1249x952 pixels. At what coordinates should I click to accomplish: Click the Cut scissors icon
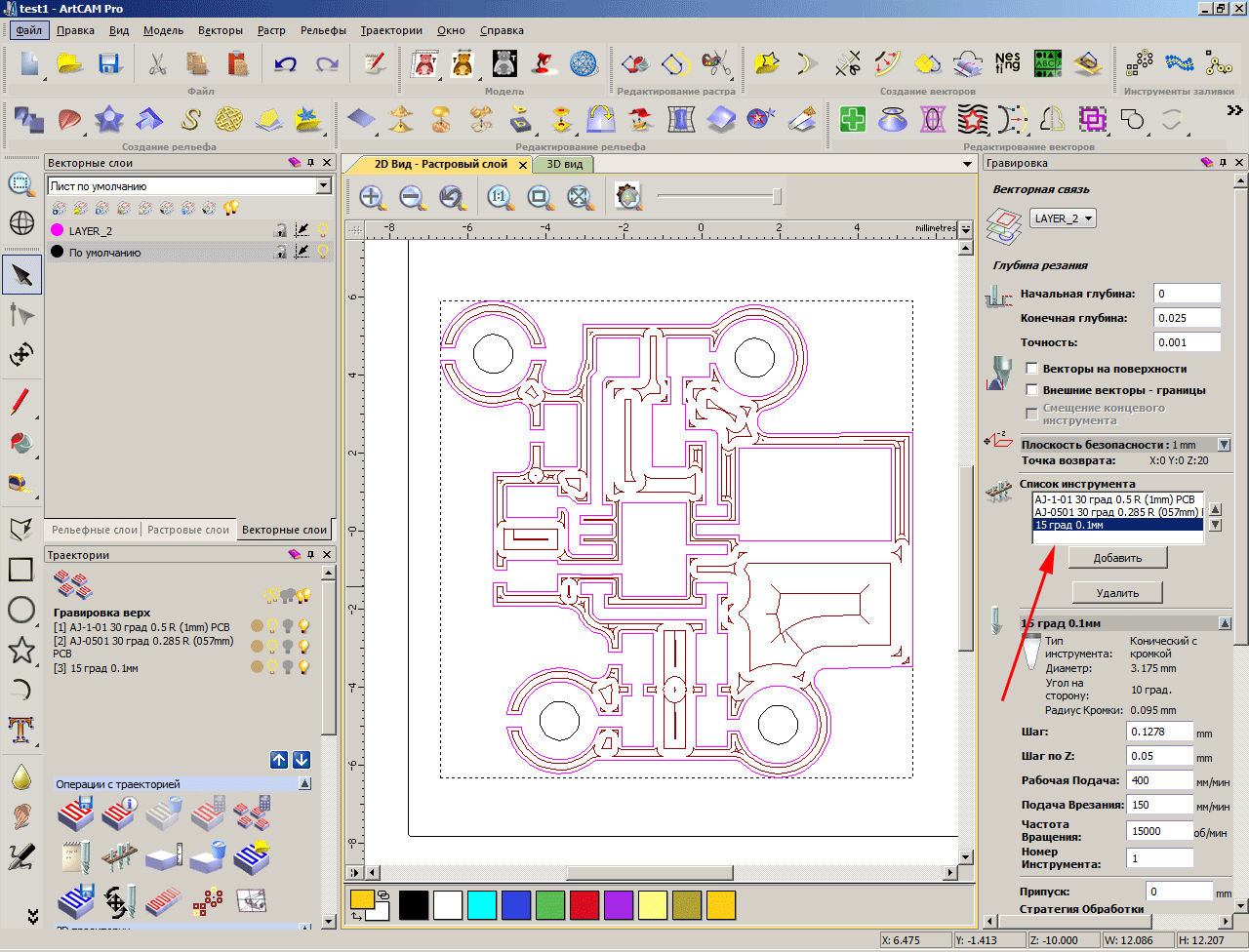click(156, 64)
